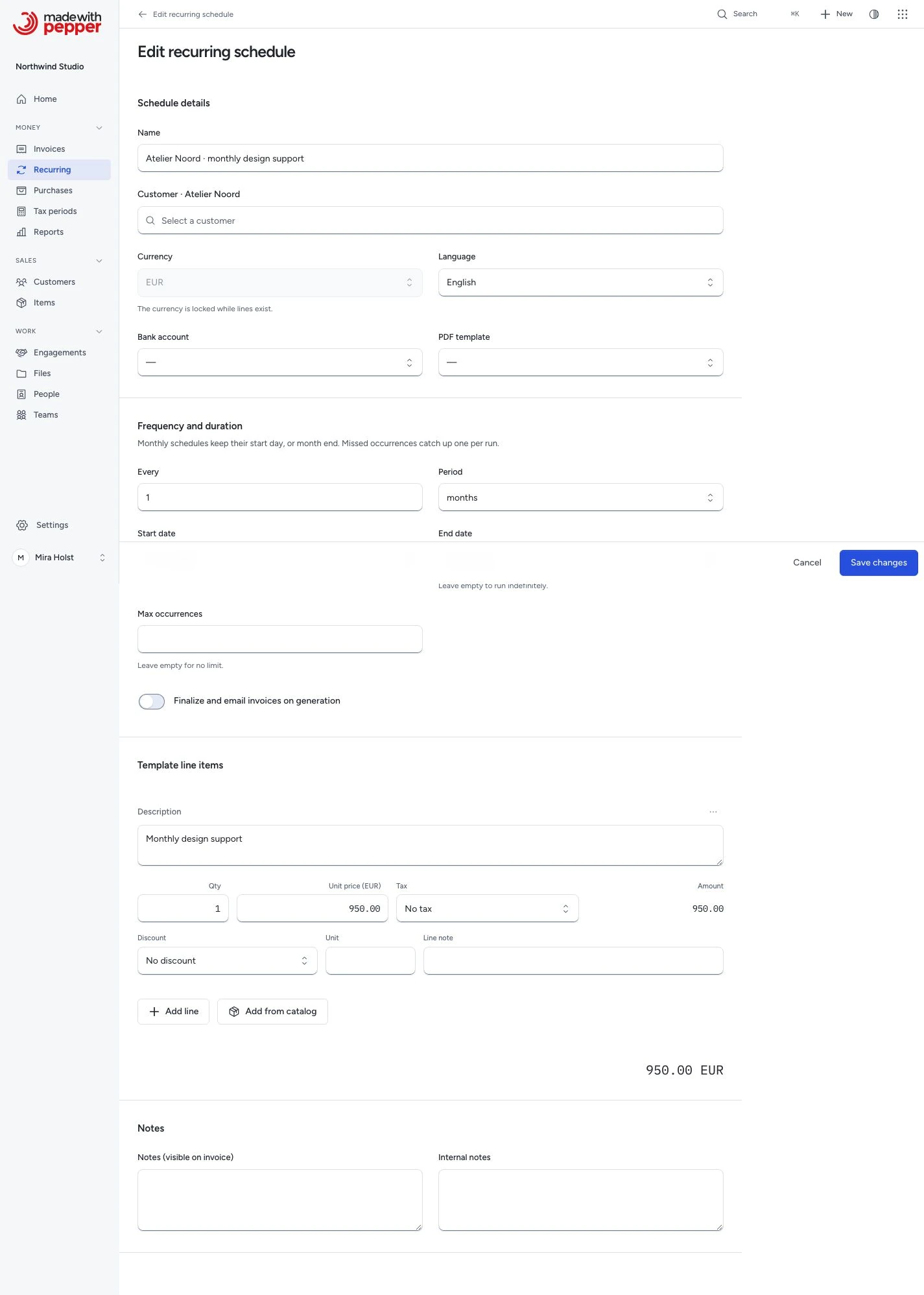The height and width of the screenshot is (1295, 924).
Task: Open the apps grid icon
Action: tap(903, 14)
